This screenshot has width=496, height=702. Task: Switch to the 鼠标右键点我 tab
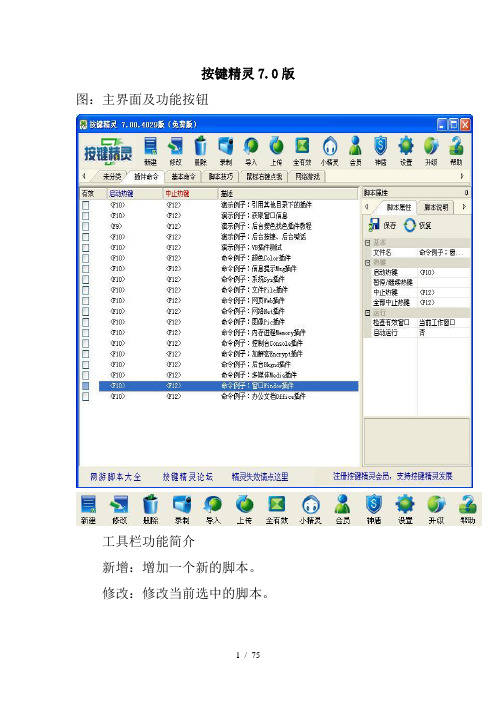click(264, 177)
